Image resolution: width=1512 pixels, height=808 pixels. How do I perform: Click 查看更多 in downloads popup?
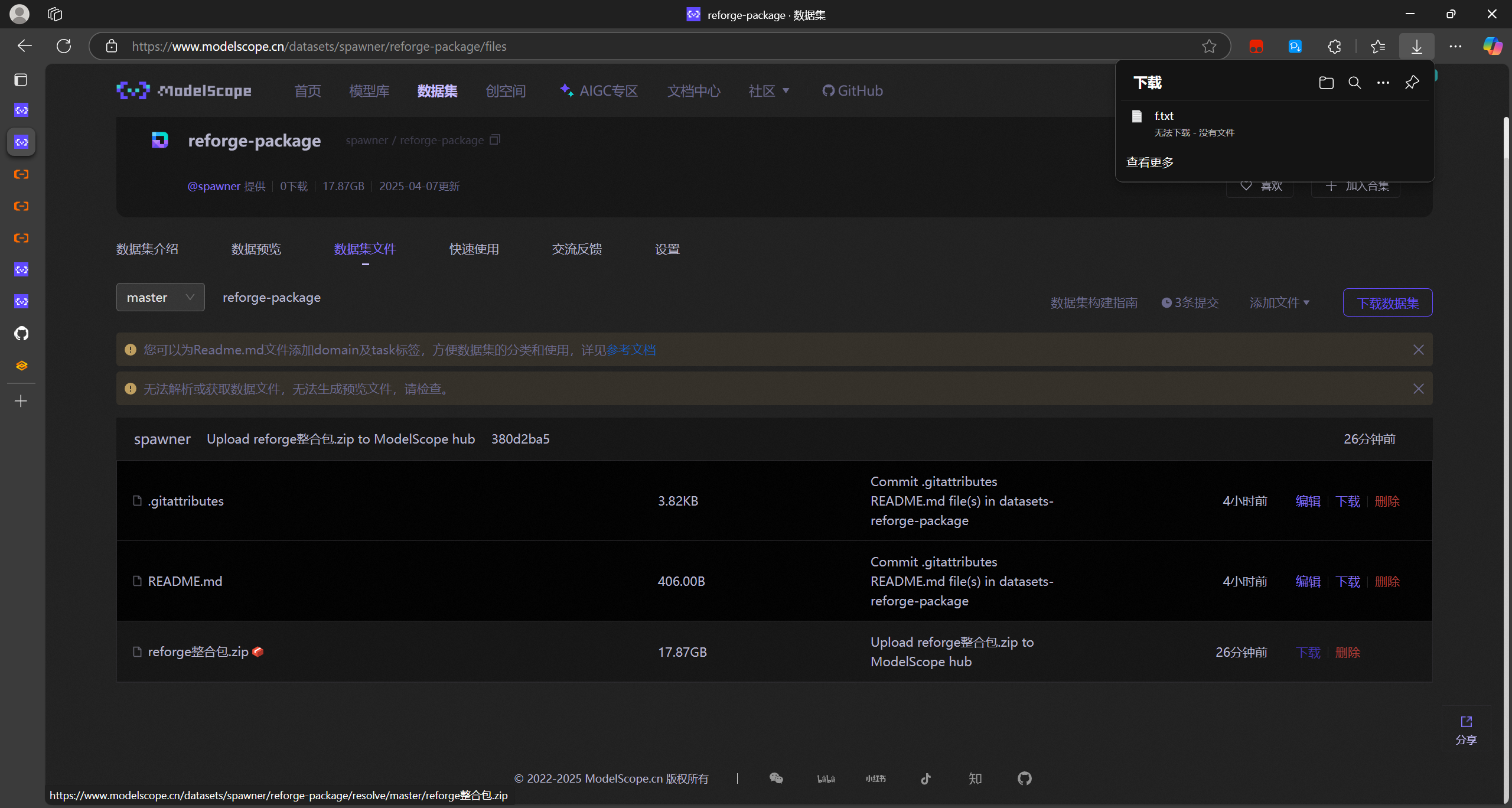[x=1149, y=162]
